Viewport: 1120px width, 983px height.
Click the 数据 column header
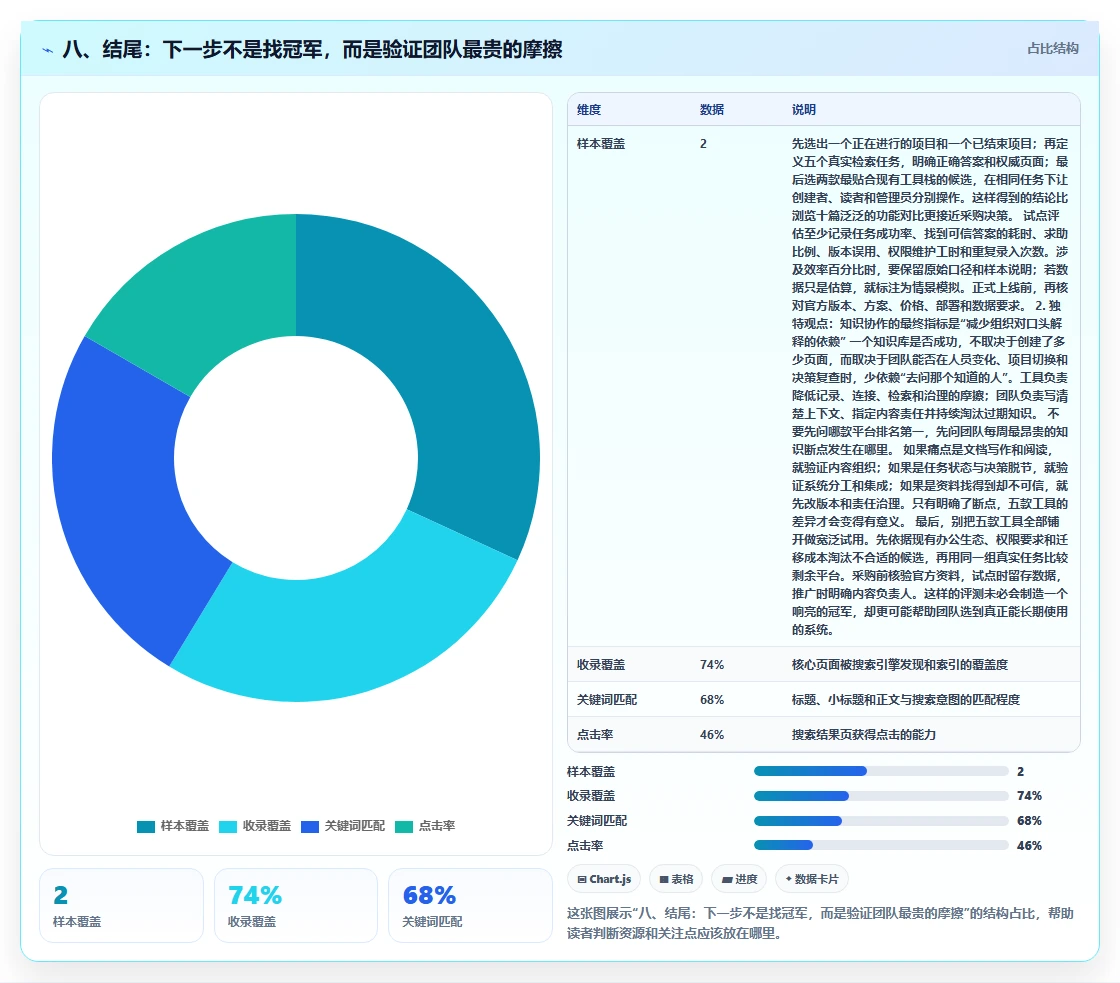click(711, 109)
